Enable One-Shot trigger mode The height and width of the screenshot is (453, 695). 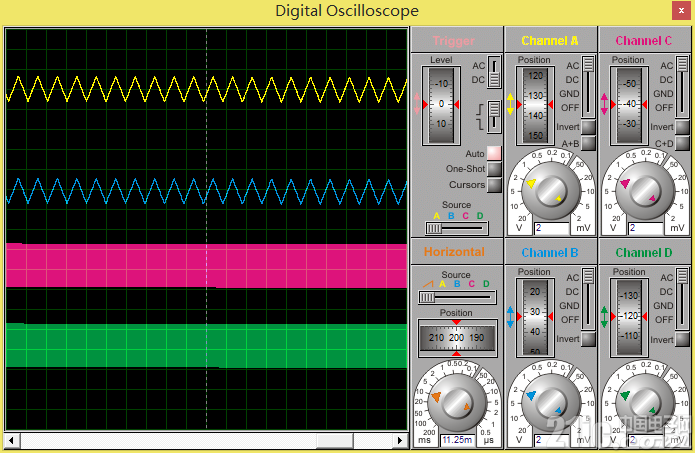pos(494,169)
